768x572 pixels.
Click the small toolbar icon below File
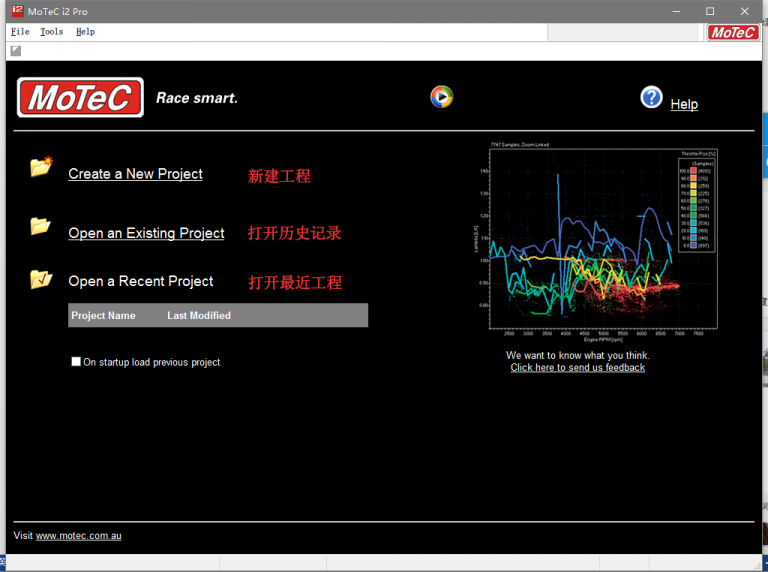[16, 51]
